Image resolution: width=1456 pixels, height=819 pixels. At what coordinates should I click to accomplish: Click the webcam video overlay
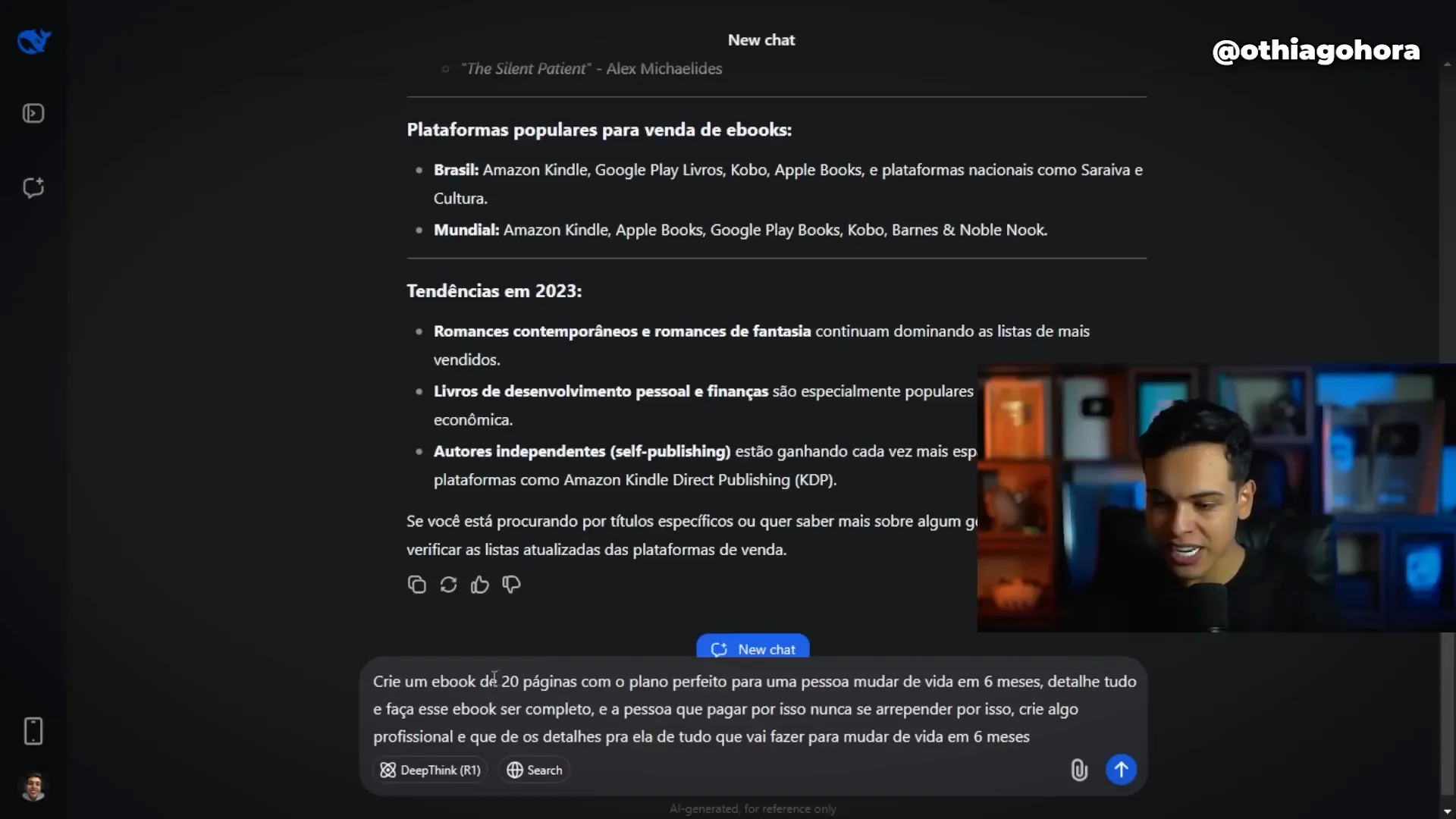coord(1216,498)
